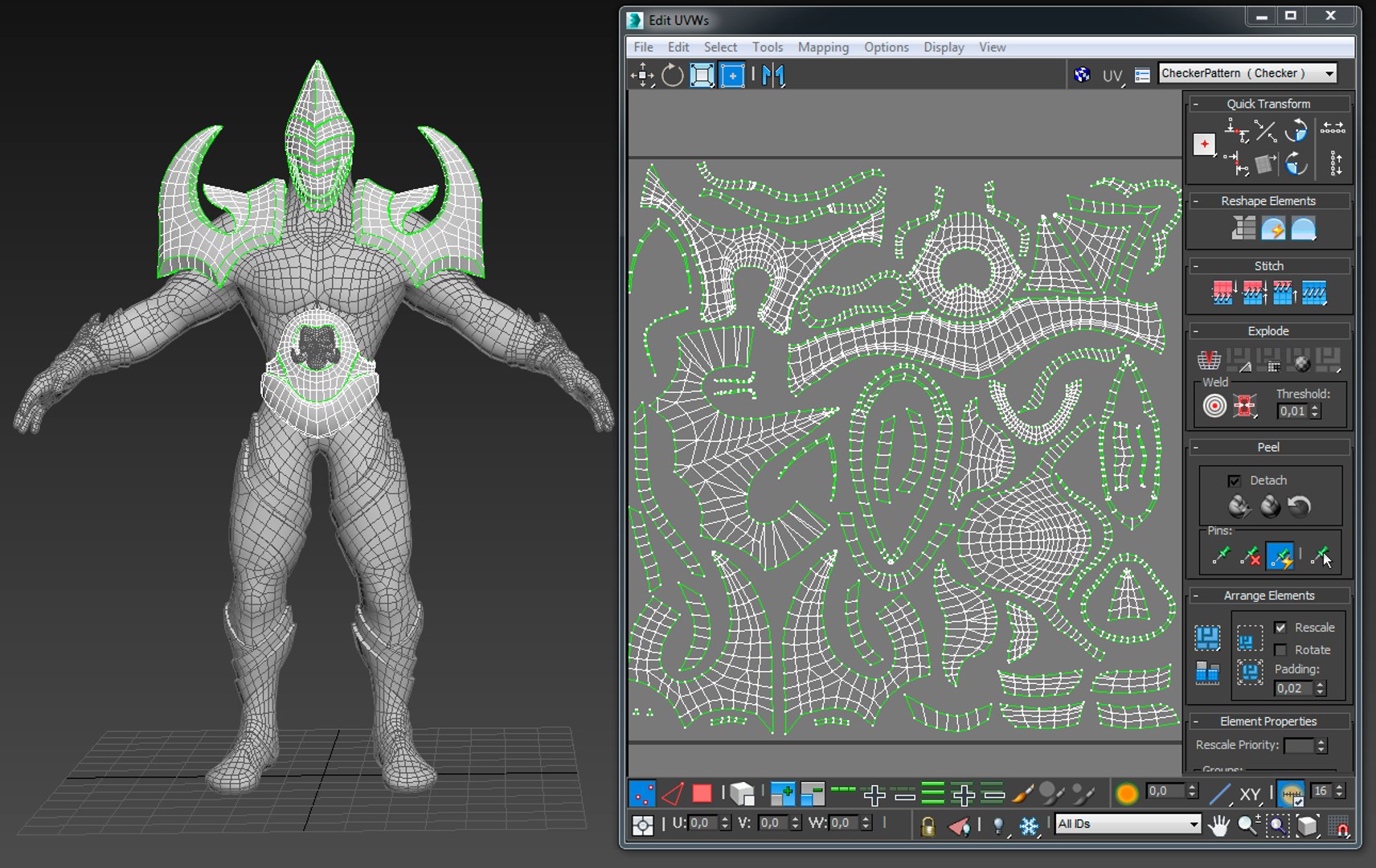Click the Stitch rollout header
The height and width of the screenshot is (868, 1376).
(1268, 266)
